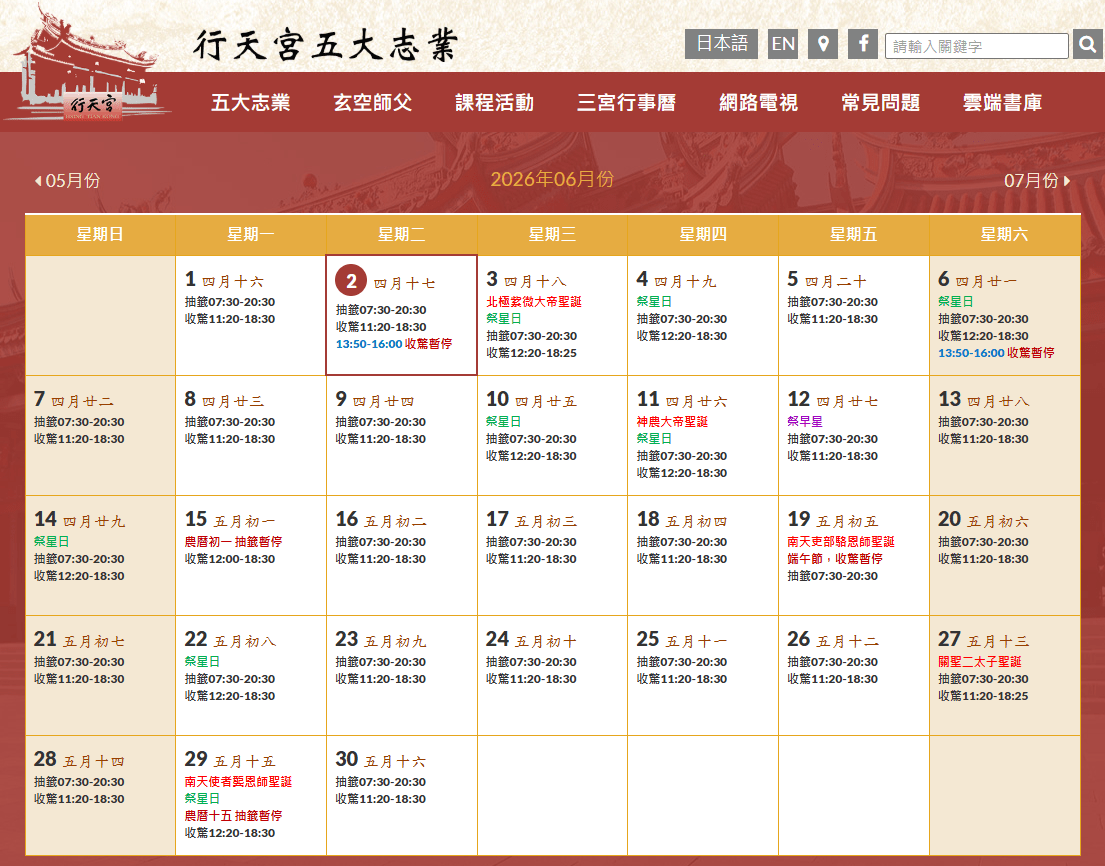Viewport: 1105px width, 866px height.
Task: Click date number 9 四月廿四
Action: (375, 400)
